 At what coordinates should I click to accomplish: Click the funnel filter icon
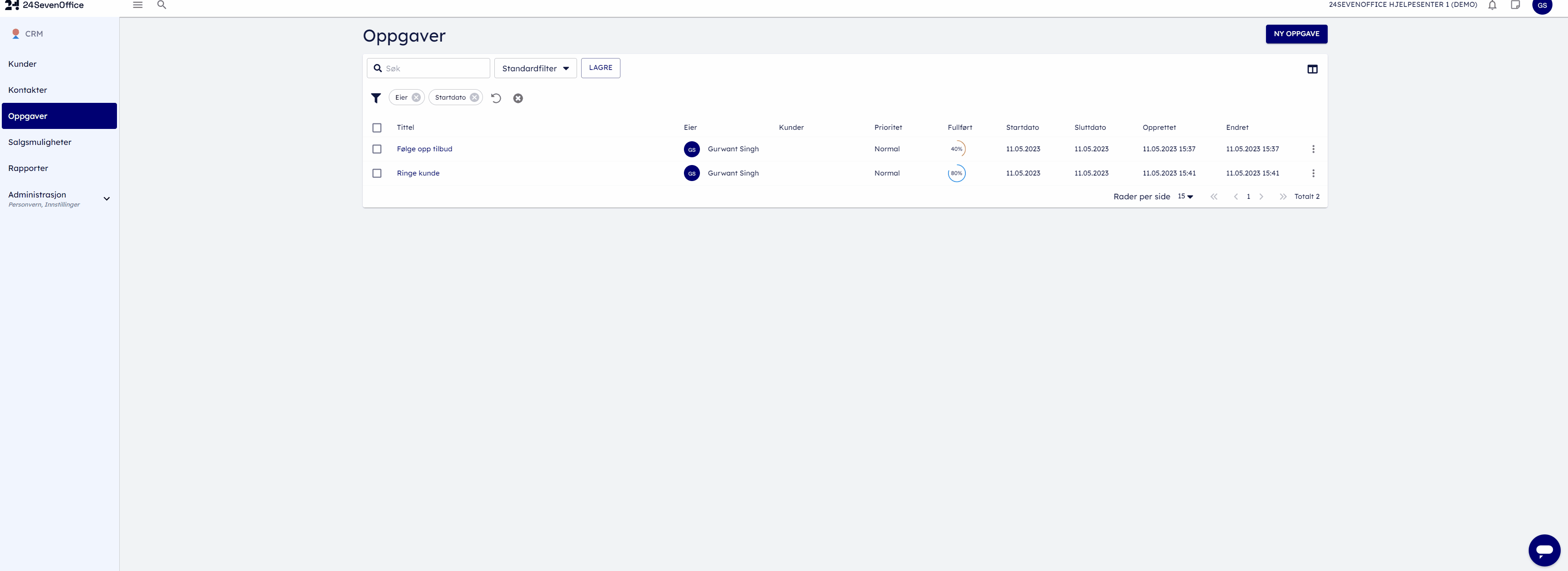pyautogui.click(x=376, y=98)
